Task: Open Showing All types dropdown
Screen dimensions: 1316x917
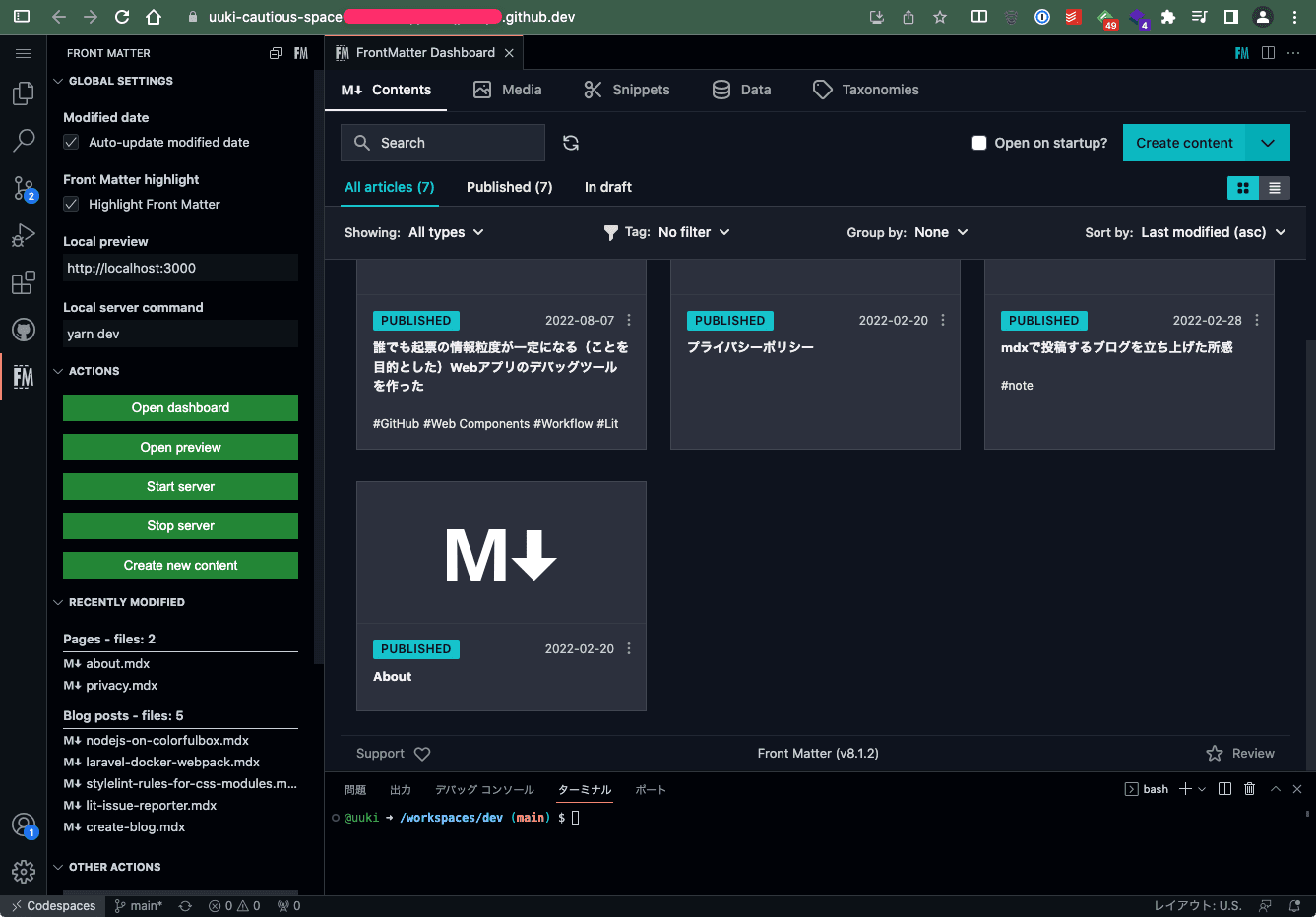Action: [446, 232]
